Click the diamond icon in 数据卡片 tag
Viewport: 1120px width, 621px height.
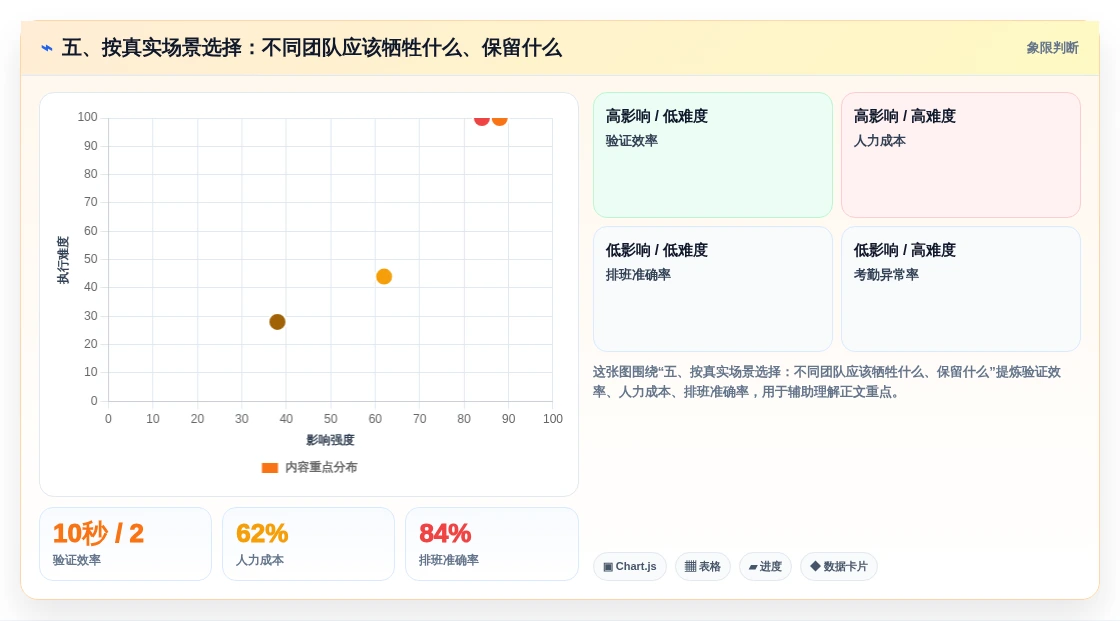pyautogui.click(x=815, y=566)
